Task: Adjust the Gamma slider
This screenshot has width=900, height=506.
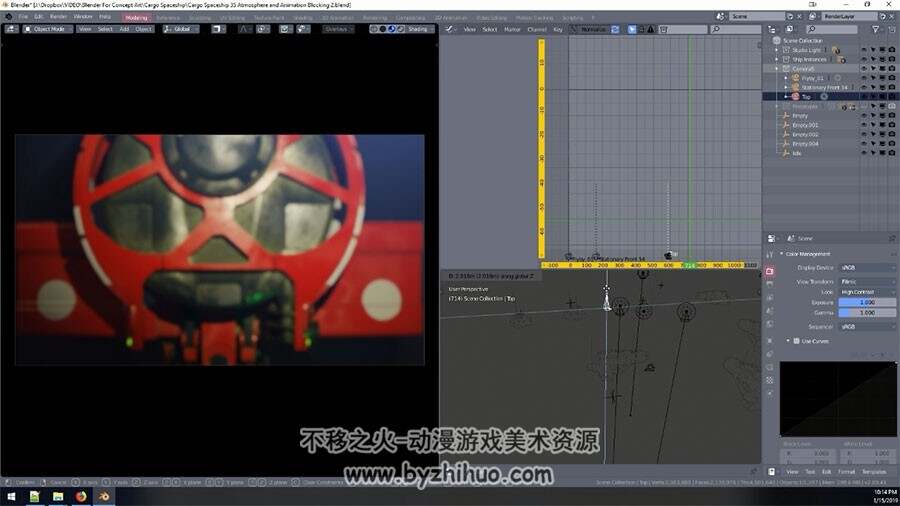Action: click(867, 313)
